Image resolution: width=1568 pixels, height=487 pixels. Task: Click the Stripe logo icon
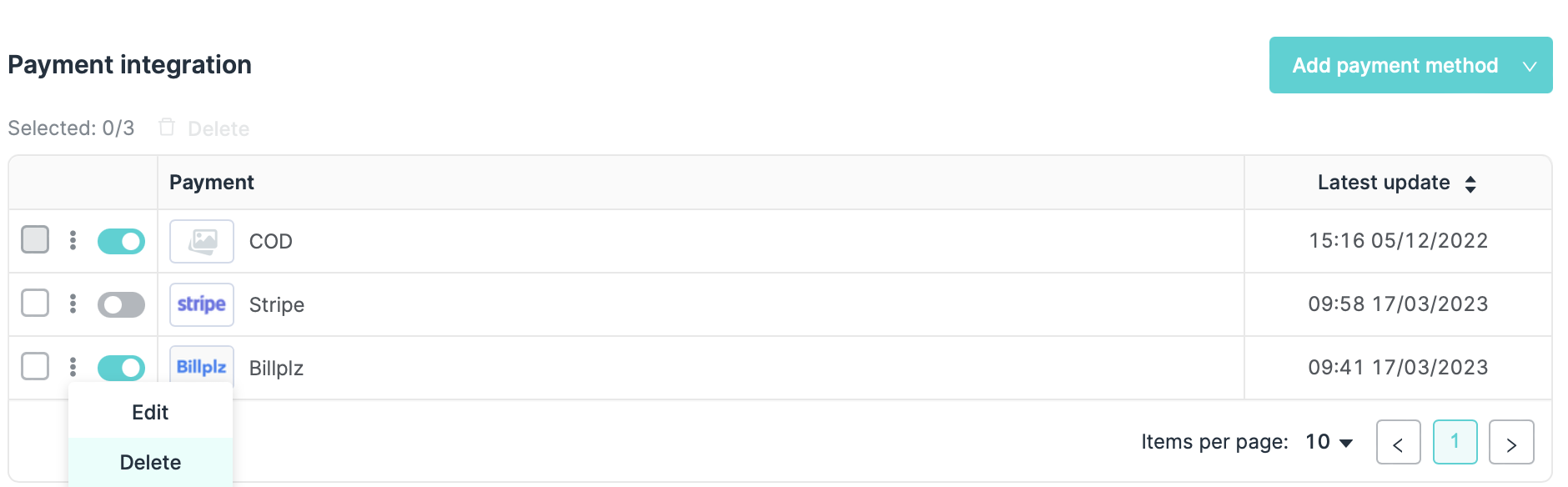(202, 304)
